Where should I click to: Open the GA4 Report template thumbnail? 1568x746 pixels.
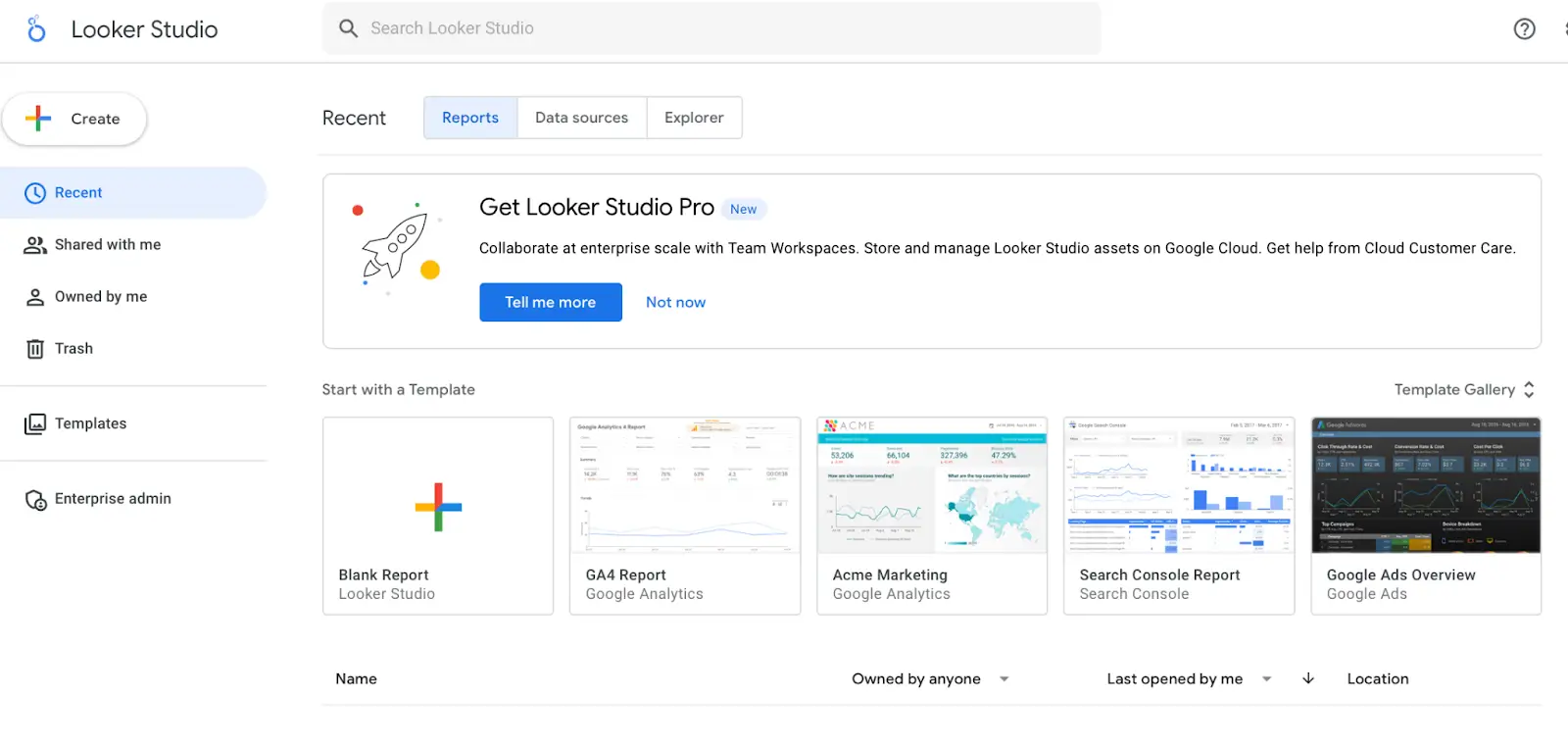[685, 485]
